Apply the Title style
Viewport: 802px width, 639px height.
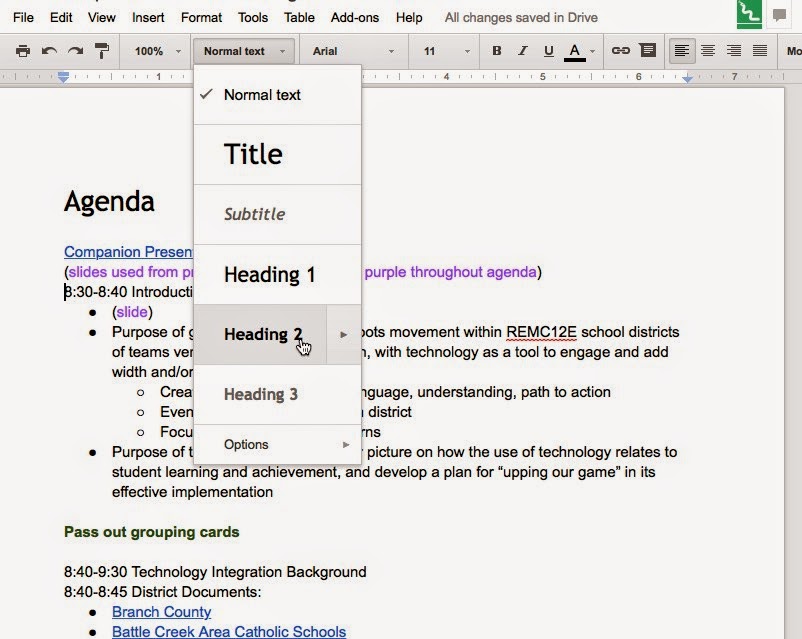point(277,154)
